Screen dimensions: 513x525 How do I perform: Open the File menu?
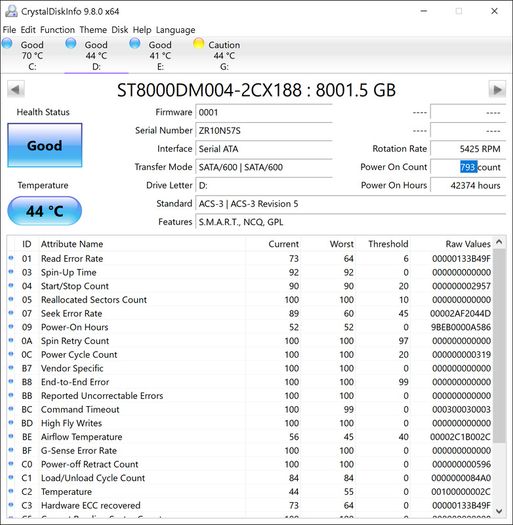coord(9,30)
